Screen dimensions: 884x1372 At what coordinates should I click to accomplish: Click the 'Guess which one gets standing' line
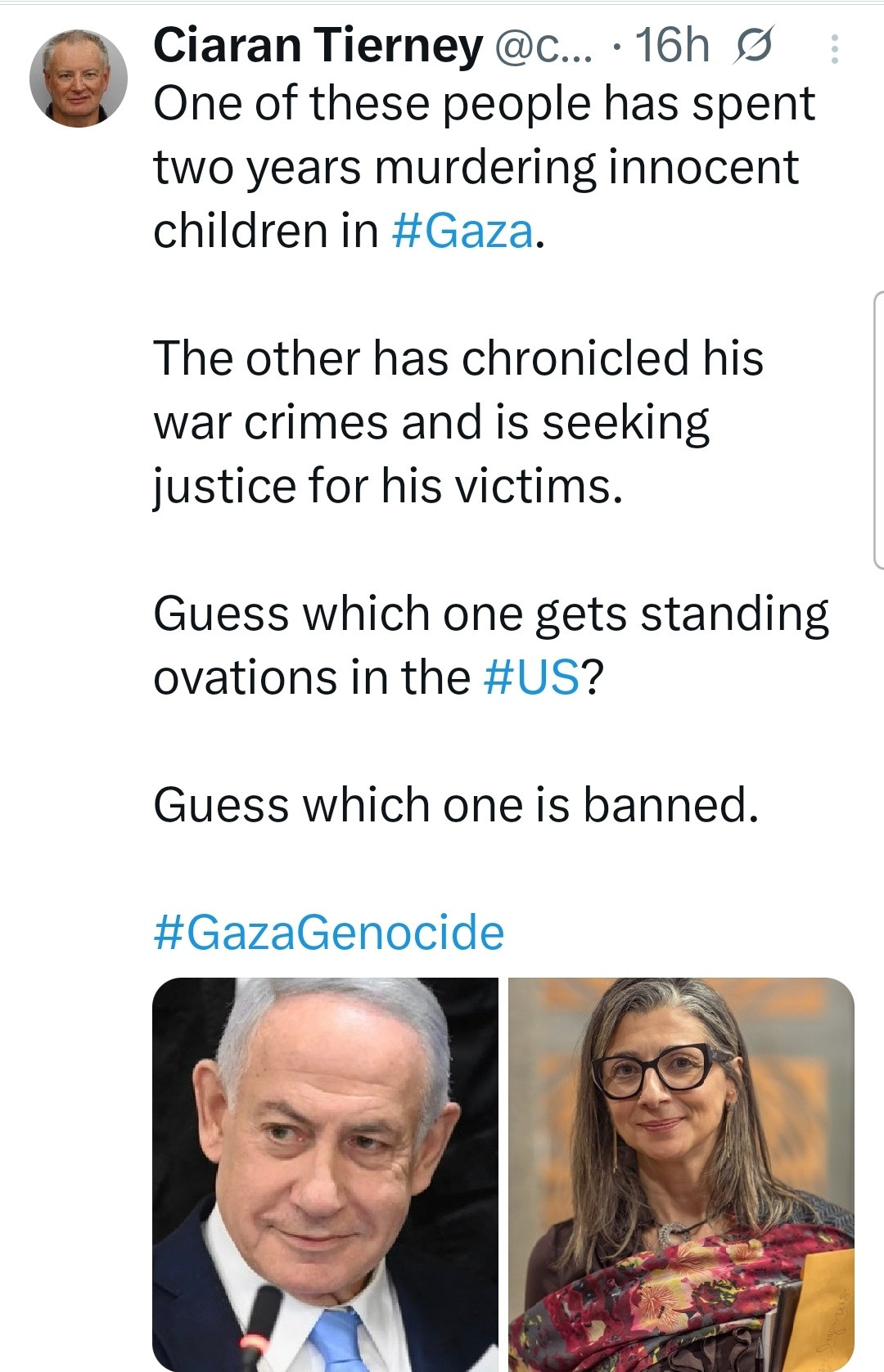[x=491, y=614]
